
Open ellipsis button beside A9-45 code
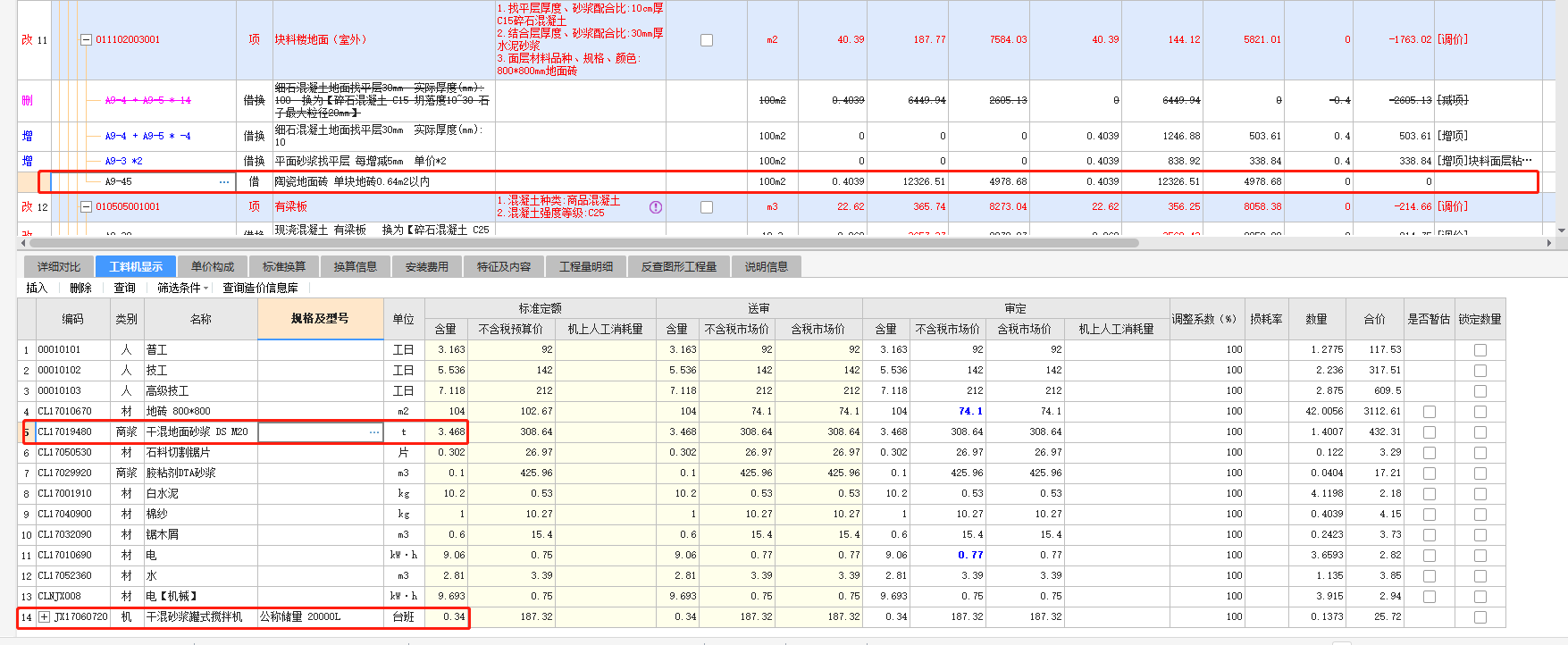(x=224, y=182)
